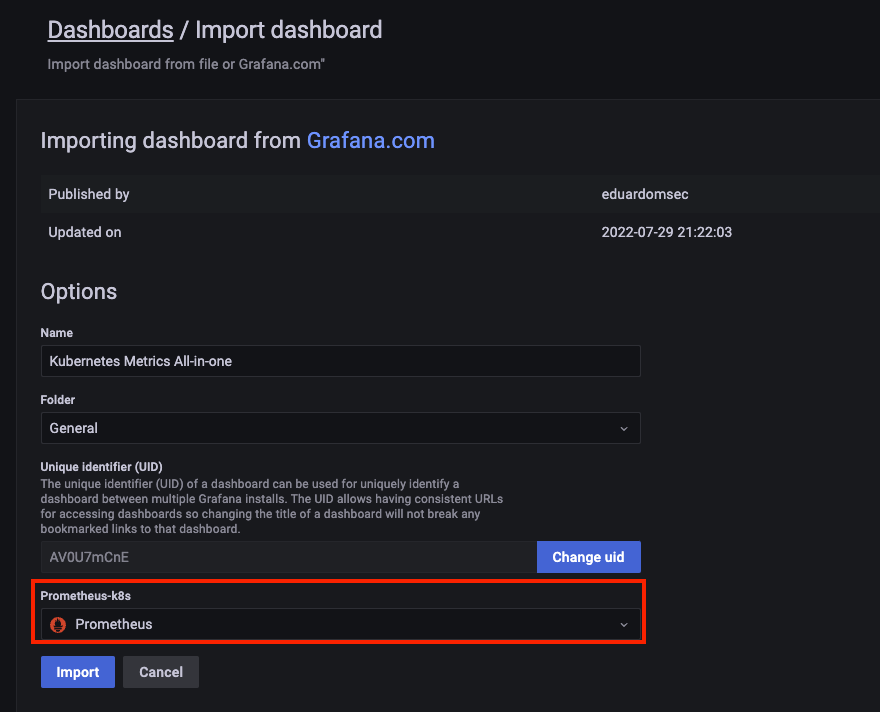This screenshot has width=880, height=712.
Task: Select the updated date 2022-07-29 21:22:03
Action: pyautogui.click(x=667, y=232)
